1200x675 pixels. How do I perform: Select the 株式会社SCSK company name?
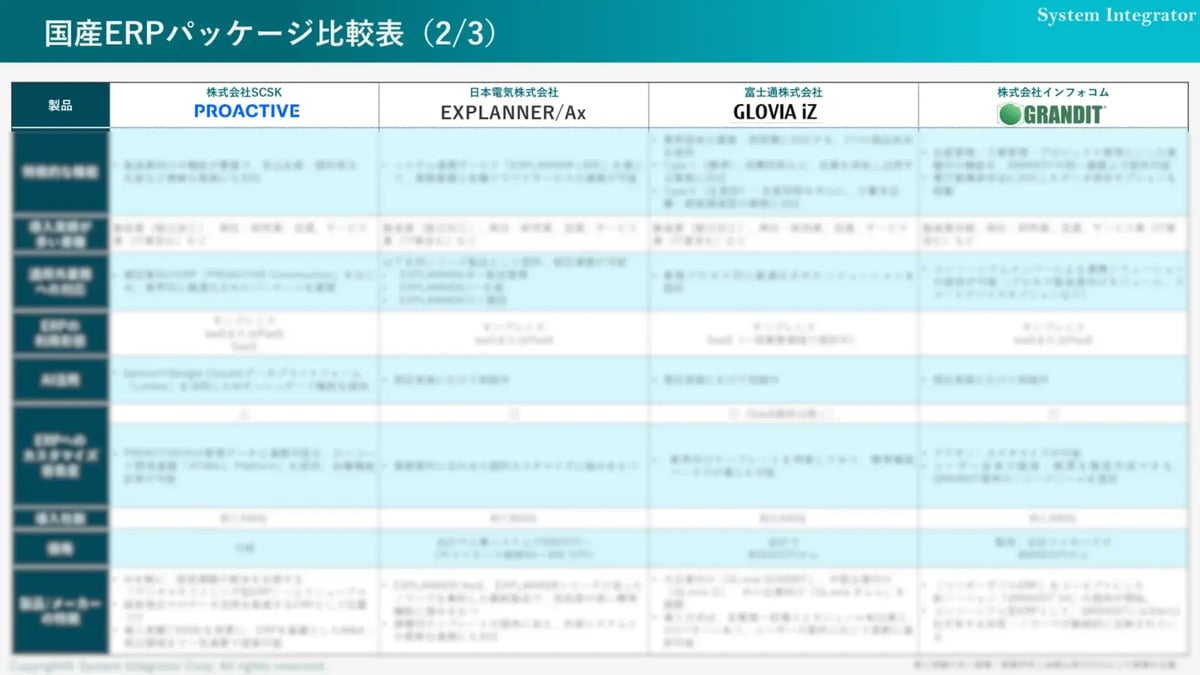pyautogui.click(x=246, y=92)
